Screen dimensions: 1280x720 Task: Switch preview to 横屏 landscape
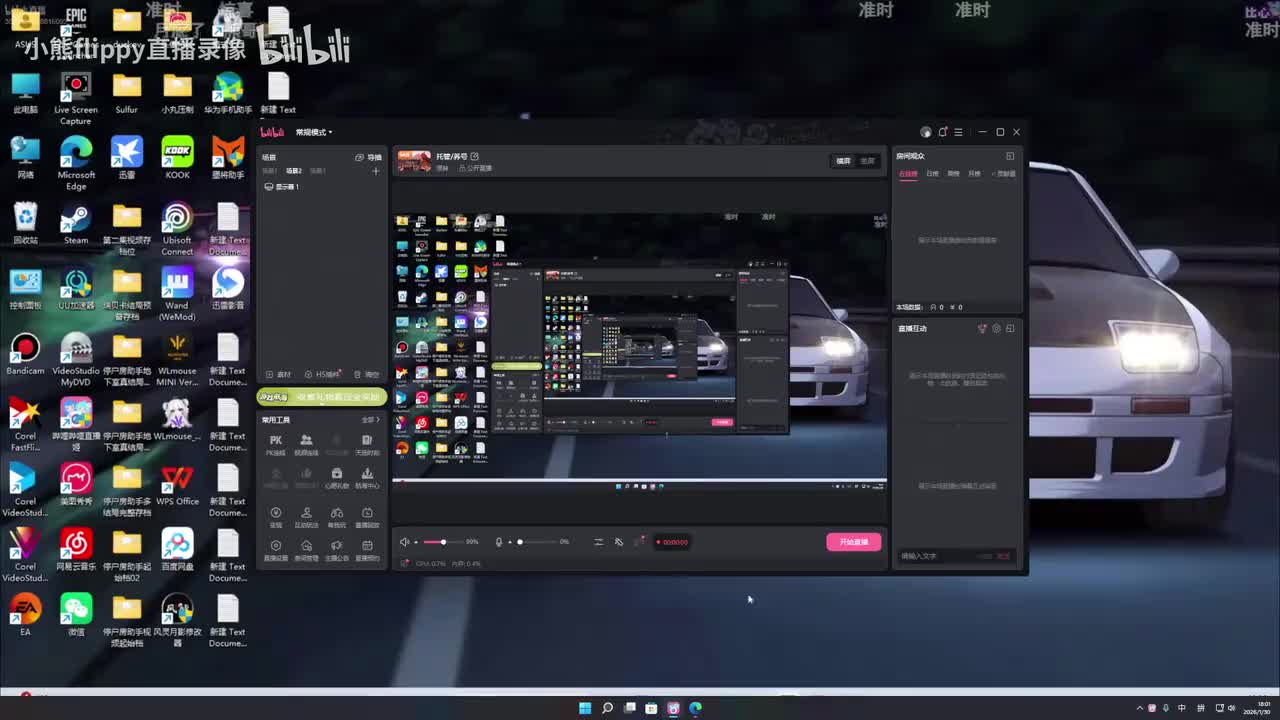844,161
